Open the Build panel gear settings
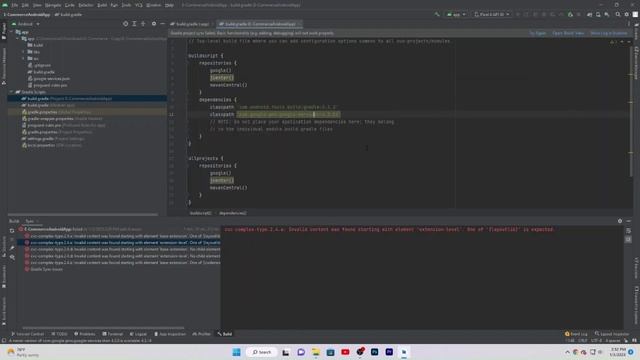640x360 pixels. click(x=620, y=221)
